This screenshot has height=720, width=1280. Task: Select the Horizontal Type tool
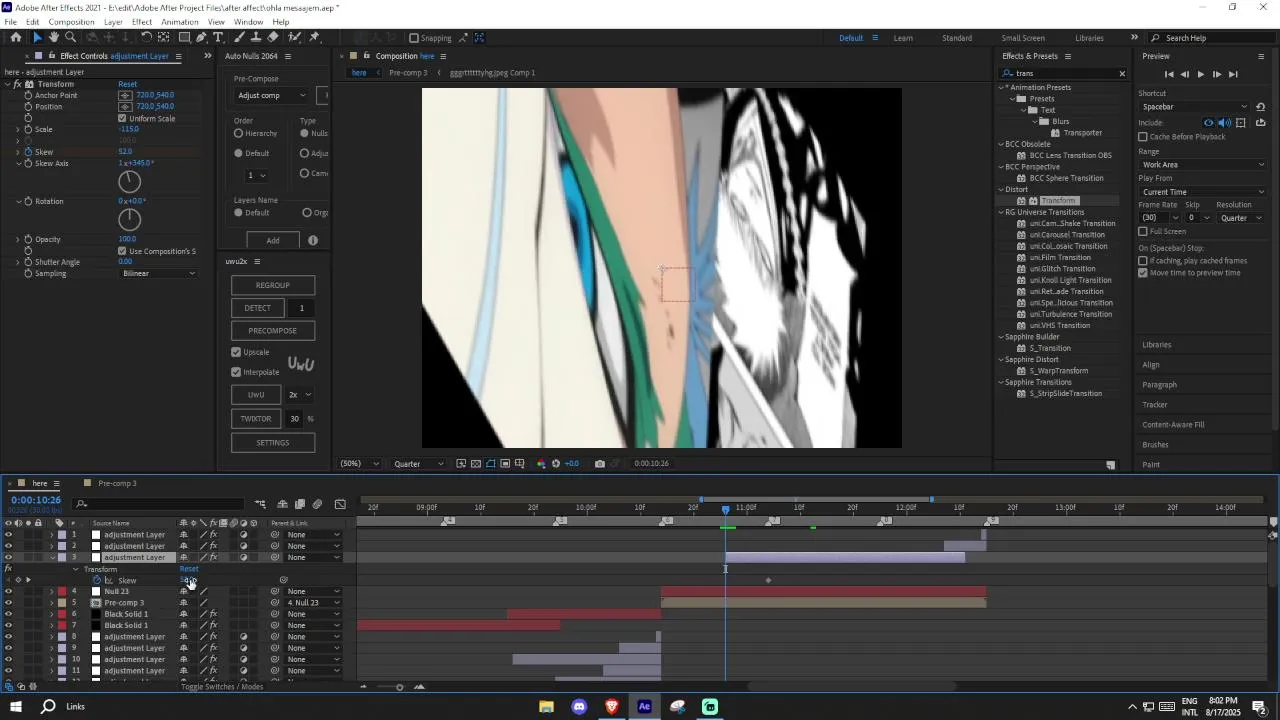pos(218,37)
